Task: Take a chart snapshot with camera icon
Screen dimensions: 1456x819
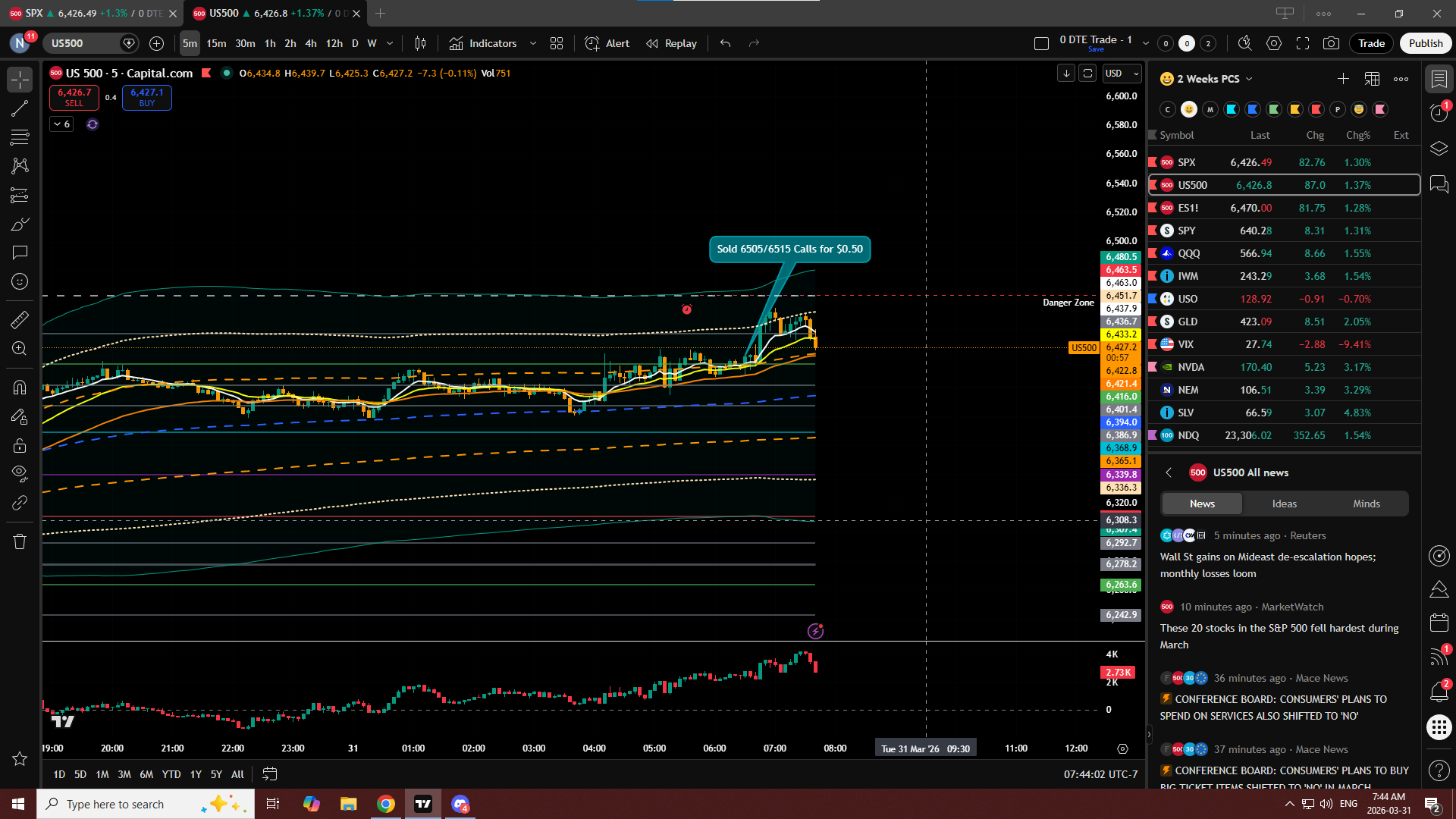Action: coord(1331,43)
